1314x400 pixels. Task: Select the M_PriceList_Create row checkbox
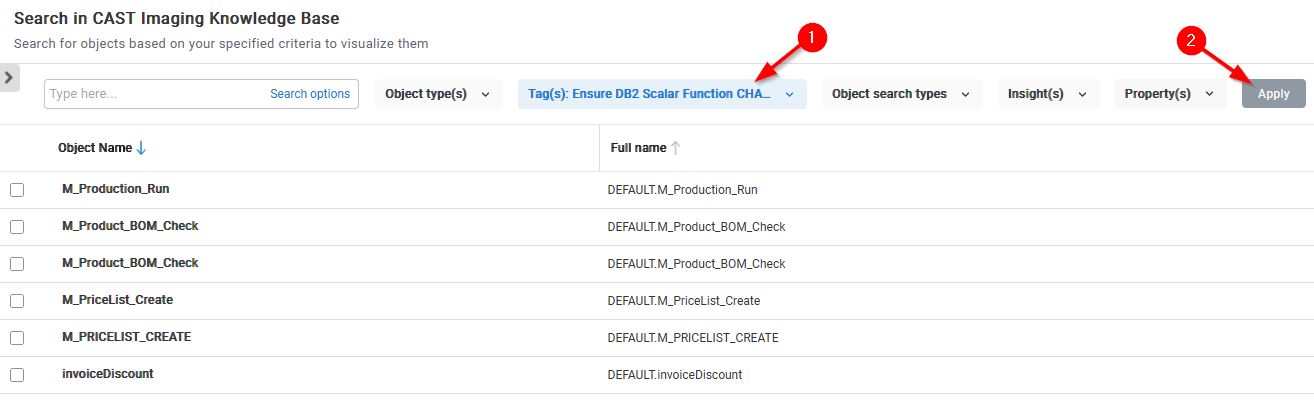(17, 301)
